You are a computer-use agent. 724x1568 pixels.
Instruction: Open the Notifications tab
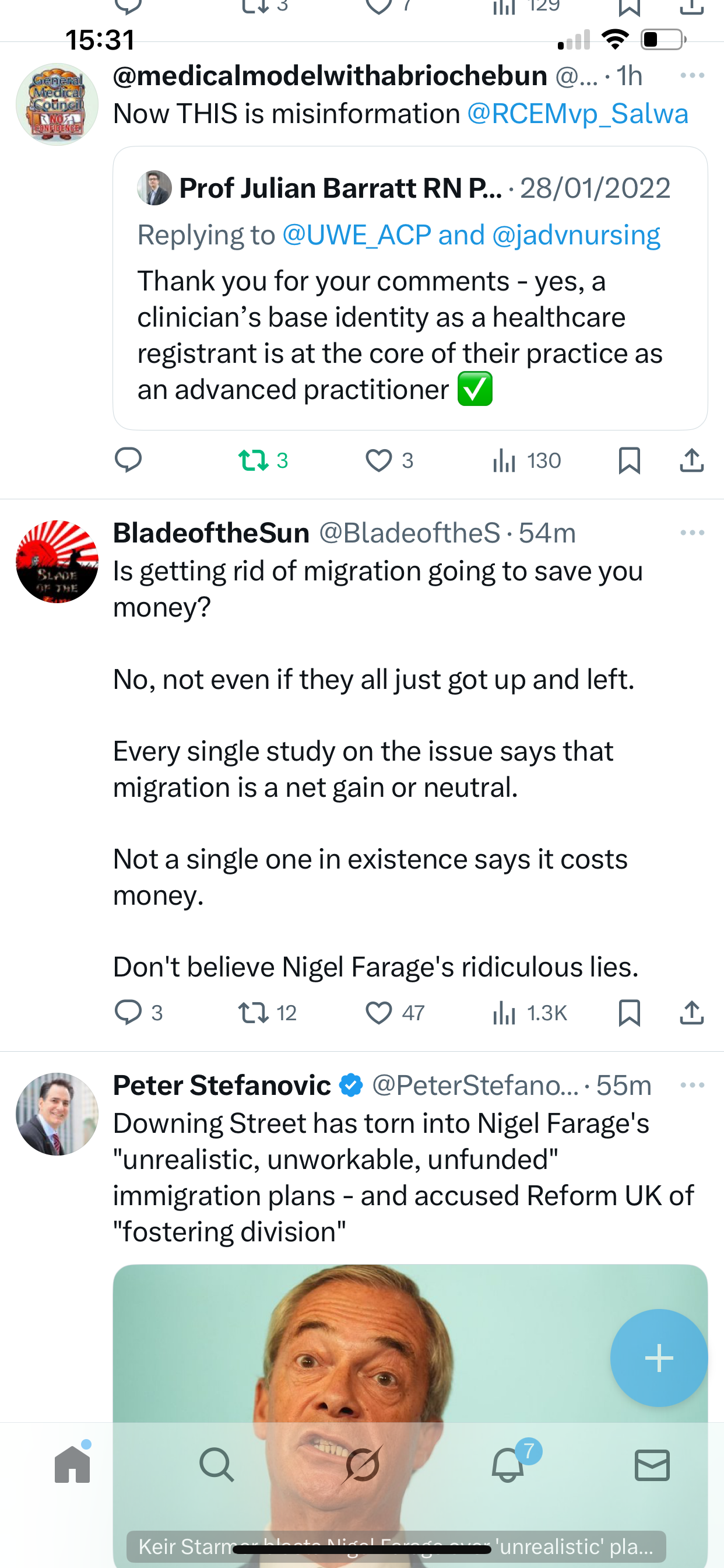pyautogui.click(x=508, y=1465)
